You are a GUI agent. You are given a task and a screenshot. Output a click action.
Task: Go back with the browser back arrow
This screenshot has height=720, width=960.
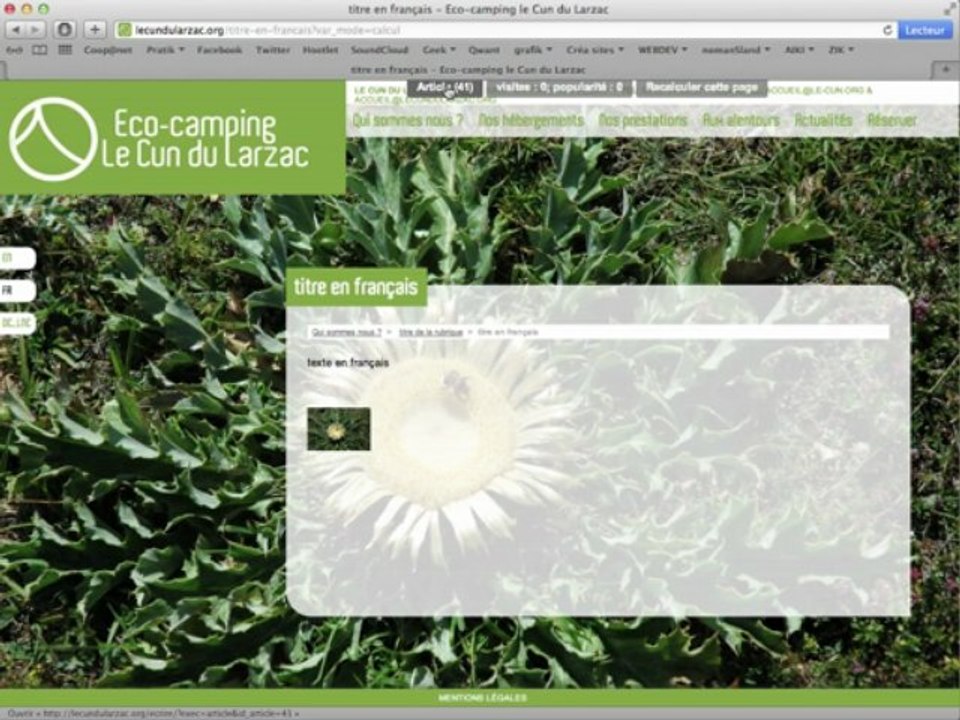coord(16,29)
